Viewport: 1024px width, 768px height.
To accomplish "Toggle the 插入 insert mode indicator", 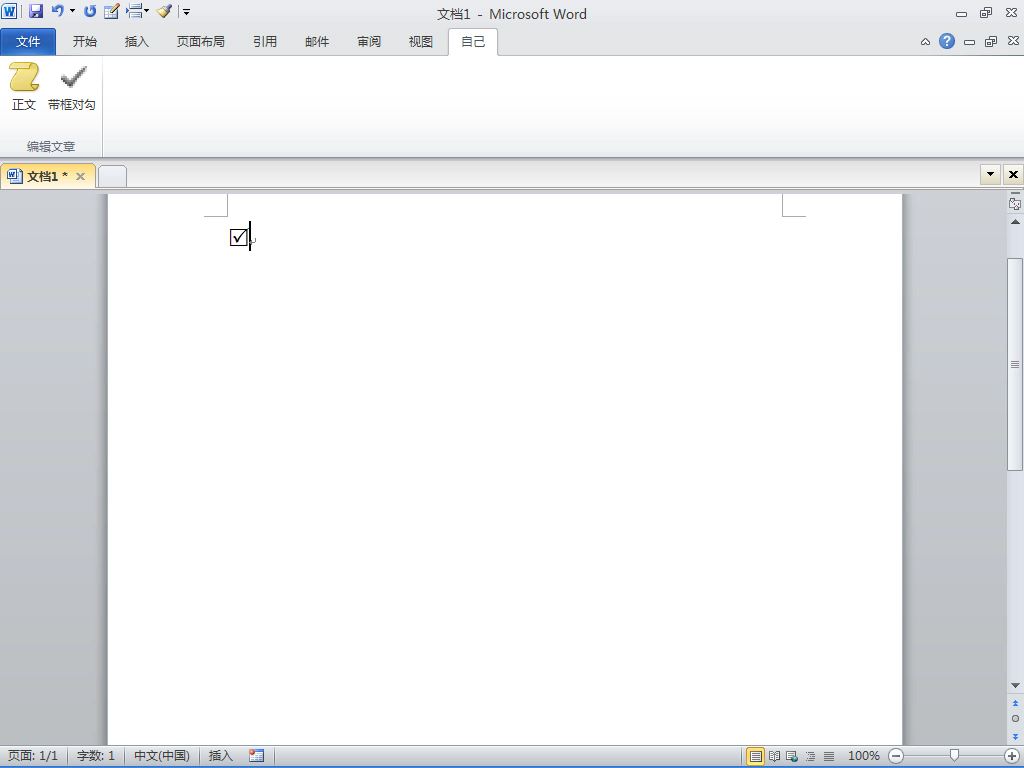I will point(221,756).
